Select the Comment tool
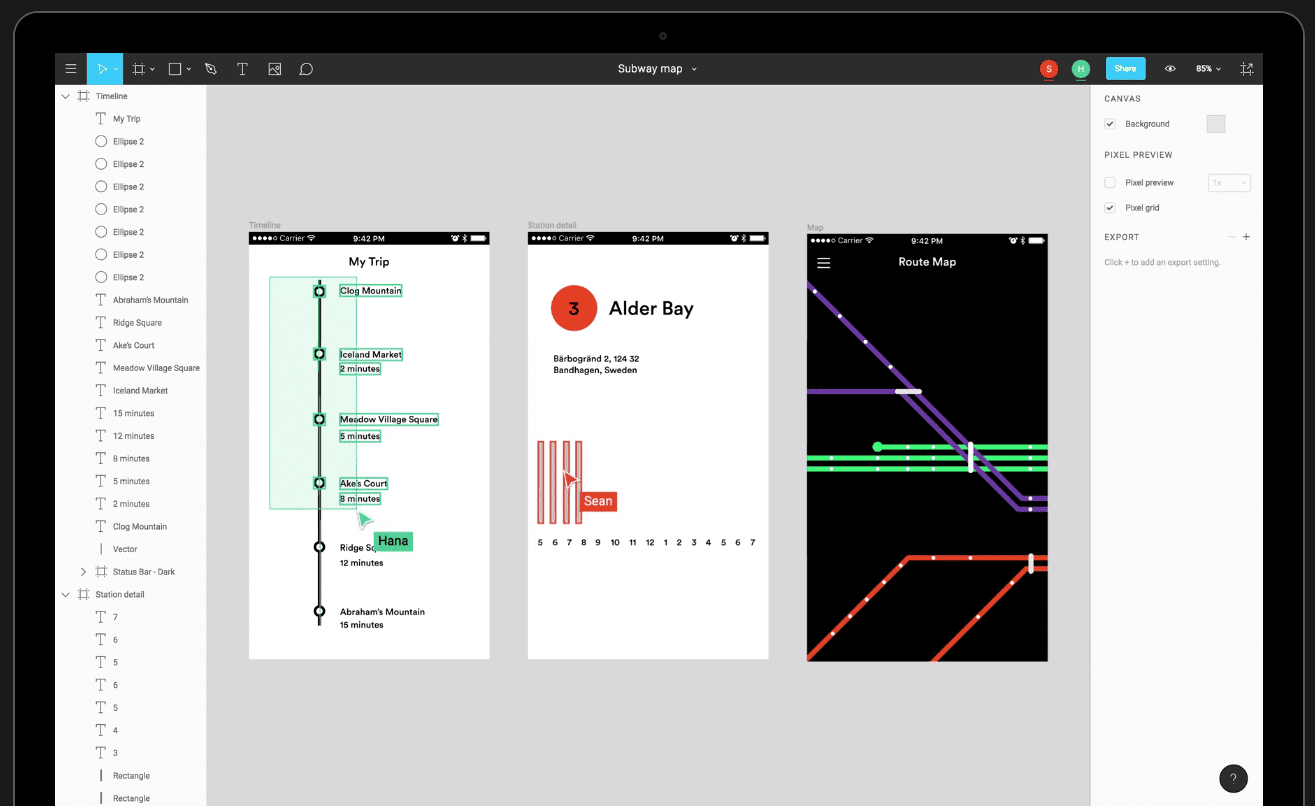This screenshot has width=1315, height=806. pos(306,69)
